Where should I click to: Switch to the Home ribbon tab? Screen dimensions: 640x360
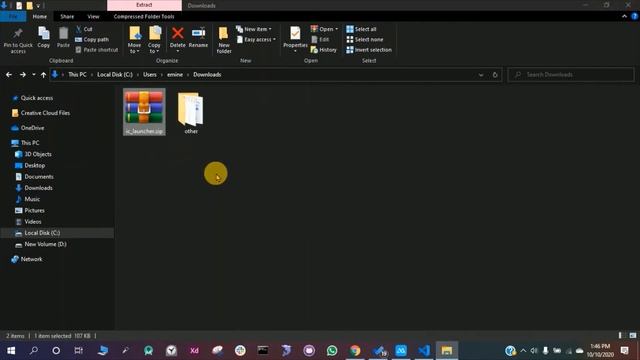coord(40,16)
